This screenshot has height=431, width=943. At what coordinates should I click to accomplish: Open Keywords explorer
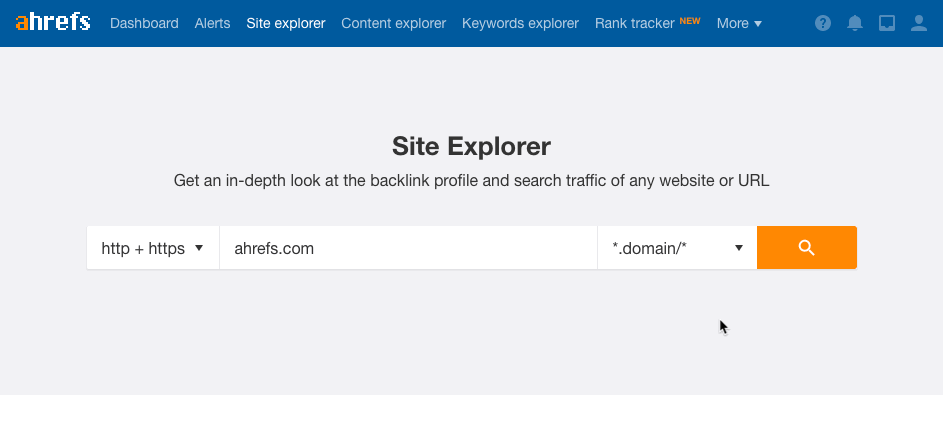tap(520, 23)
